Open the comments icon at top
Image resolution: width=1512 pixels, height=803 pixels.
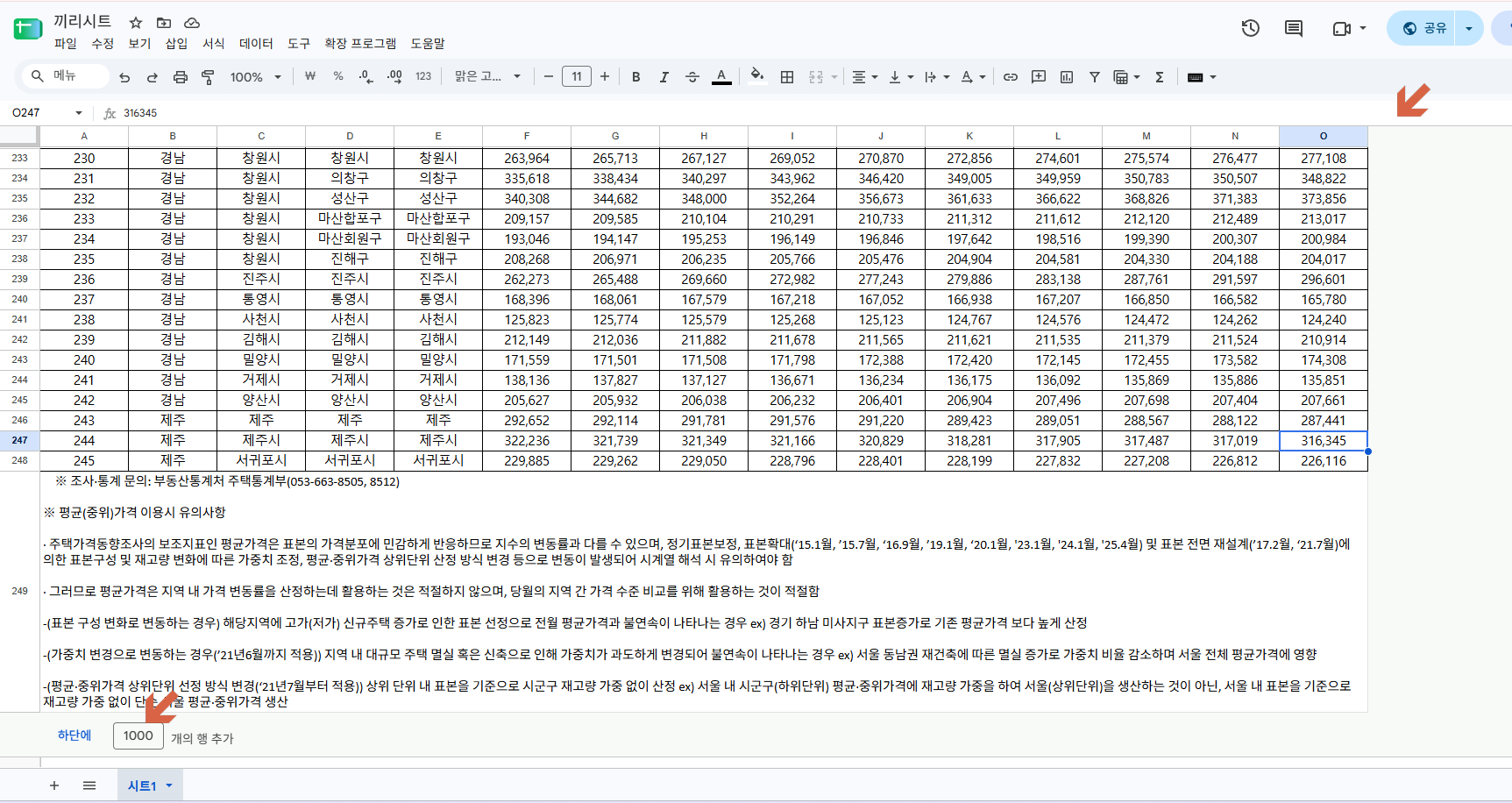(x=1294, y=28)
